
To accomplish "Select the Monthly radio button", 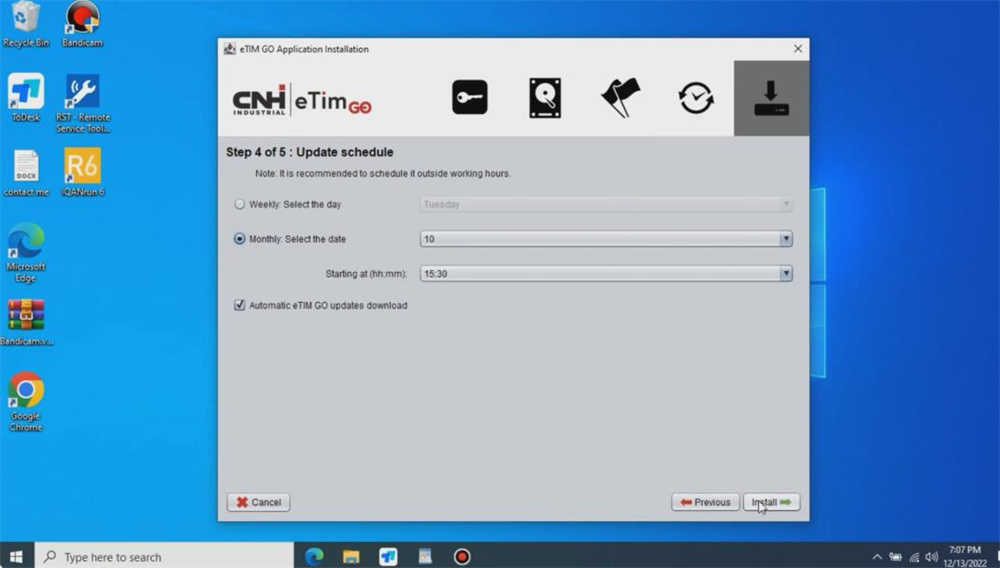I will 239,238.
